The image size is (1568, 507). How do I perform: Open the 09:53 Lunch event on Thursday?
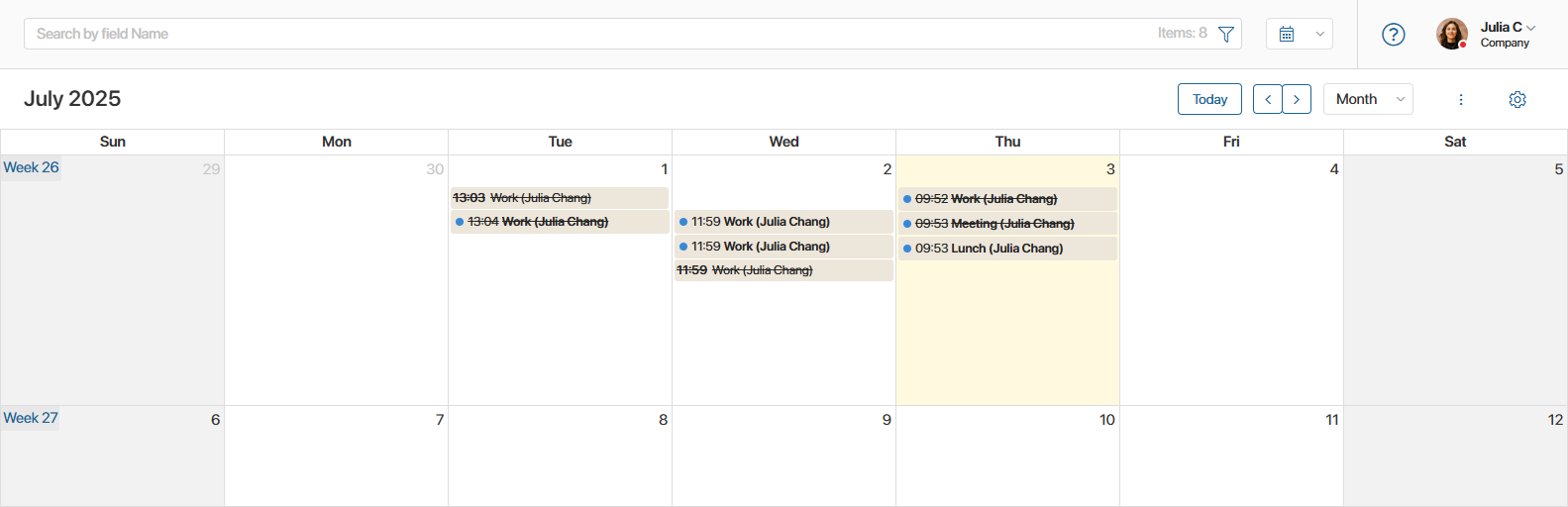(x=1007, y=249)
